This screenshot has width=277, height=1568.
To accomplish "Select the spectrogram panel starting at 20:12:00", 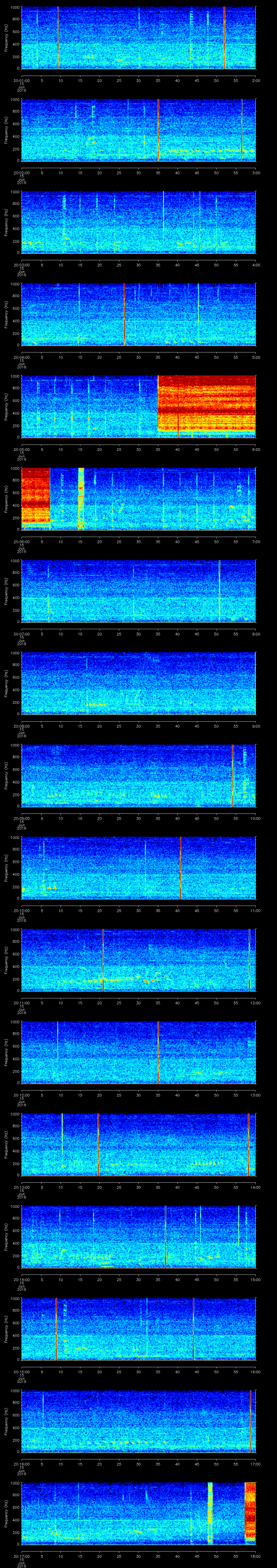I will [x=138, y=1052].
